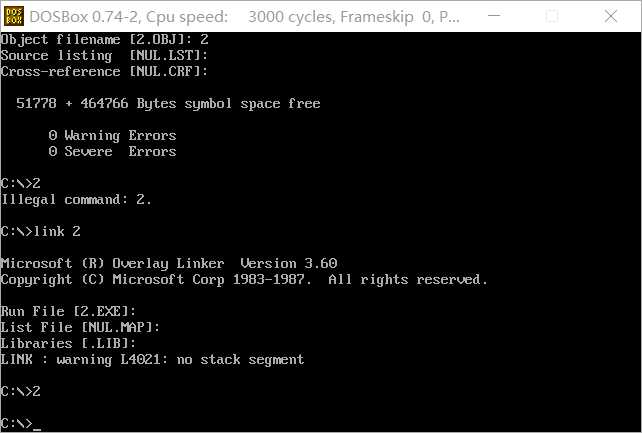Click the "Illegal command: 2." message
642x433 pixels.
76,199
